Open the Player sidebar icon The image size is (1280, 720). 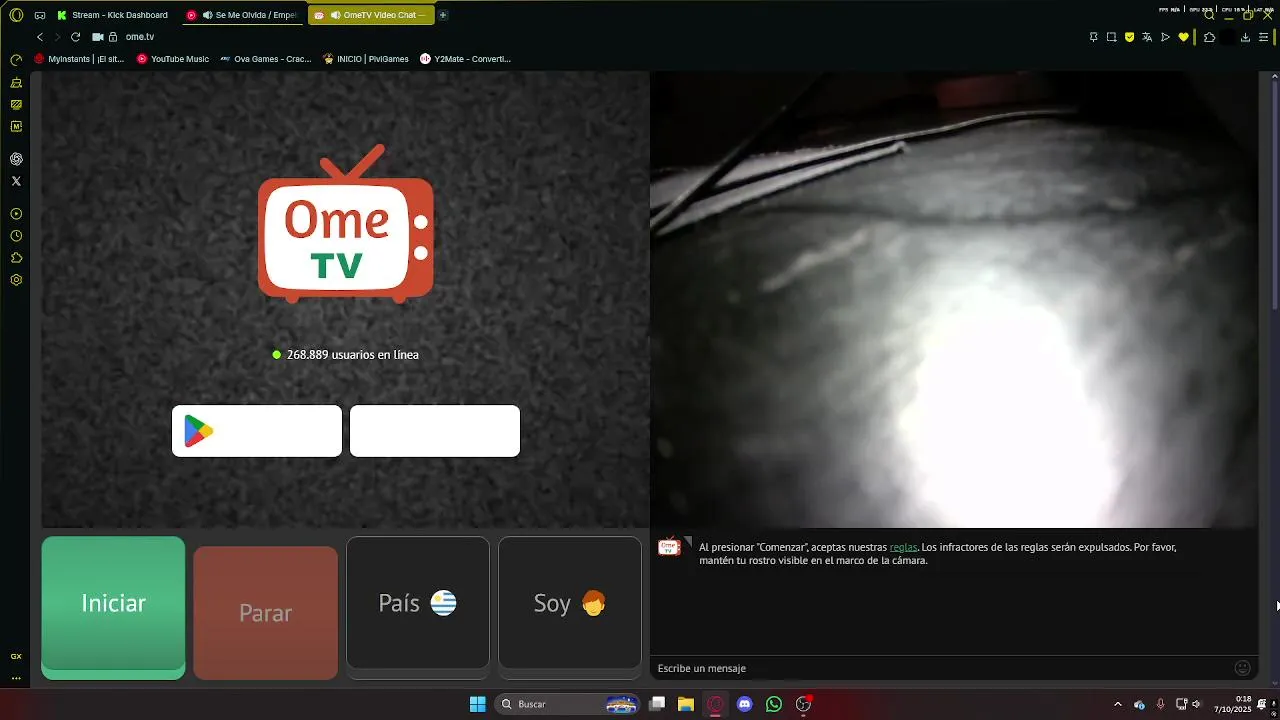click(16, 214)
